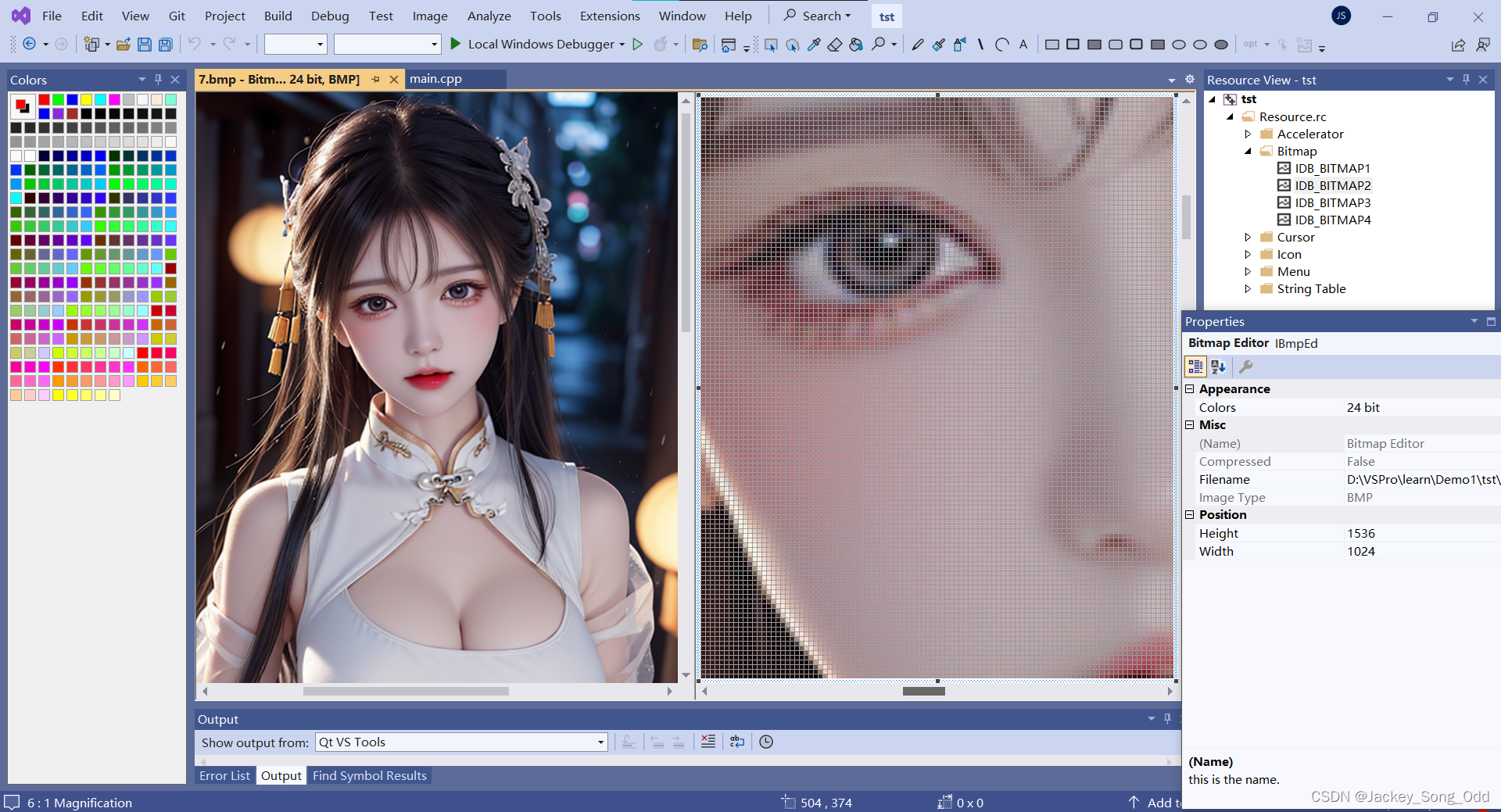Toggle pin on 7.bmp tab
This screenshot has height=812, width=1501.
tap(375, 80)
